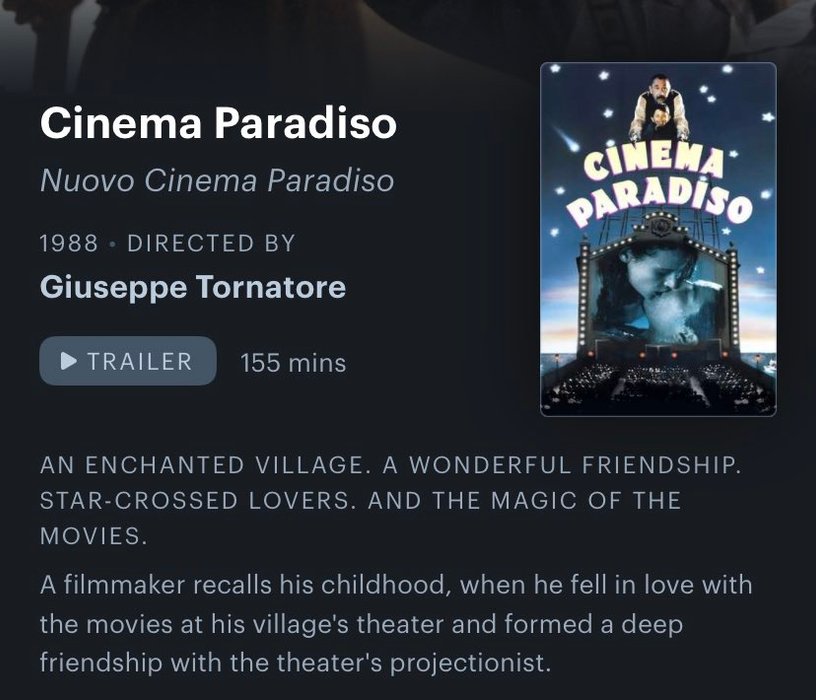Click the play triangle icon in Trailer button
816x700 pixels.
pos(69,361)
